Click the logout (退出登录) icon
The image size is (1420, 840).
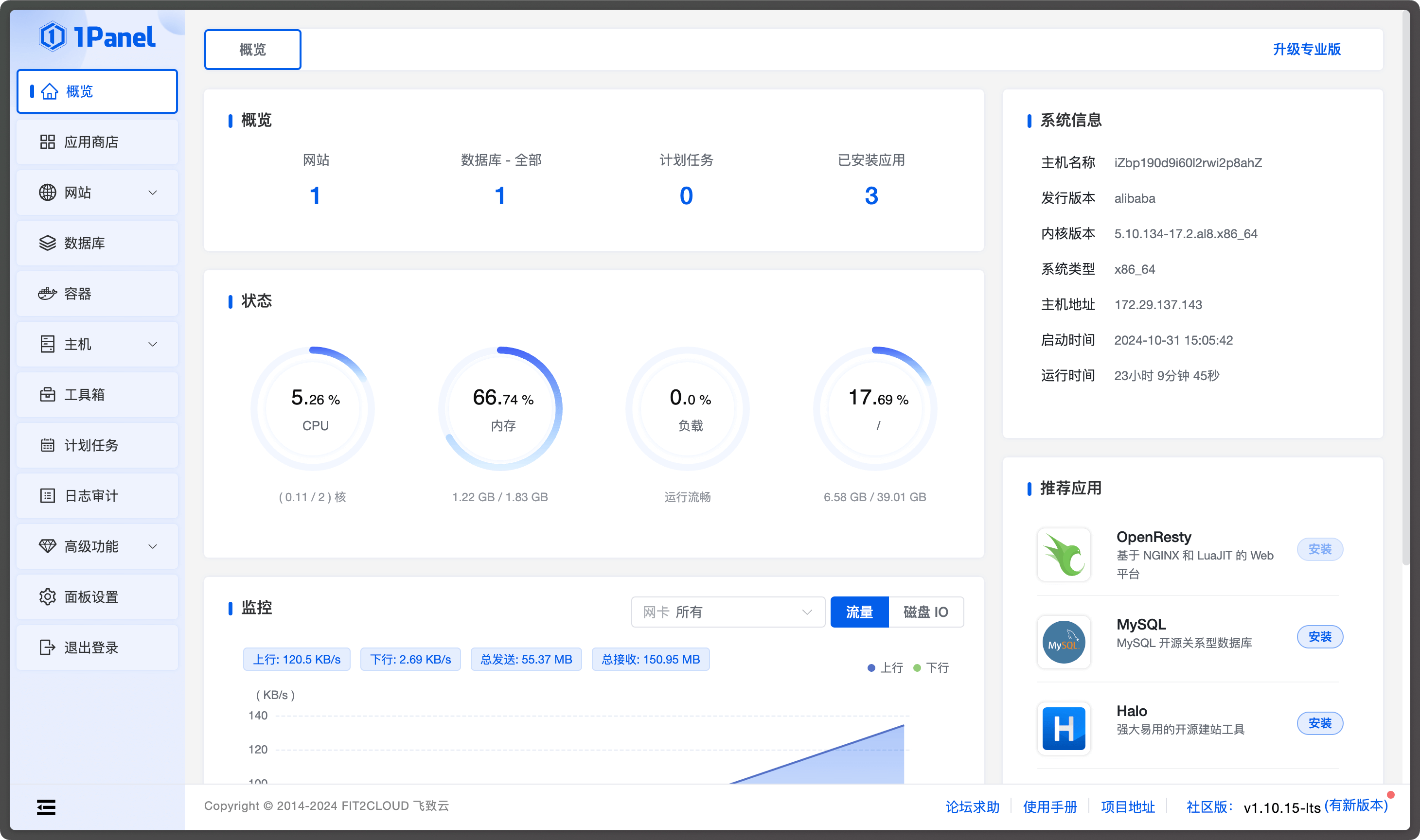pyautogui.click(x=48, y=647)
